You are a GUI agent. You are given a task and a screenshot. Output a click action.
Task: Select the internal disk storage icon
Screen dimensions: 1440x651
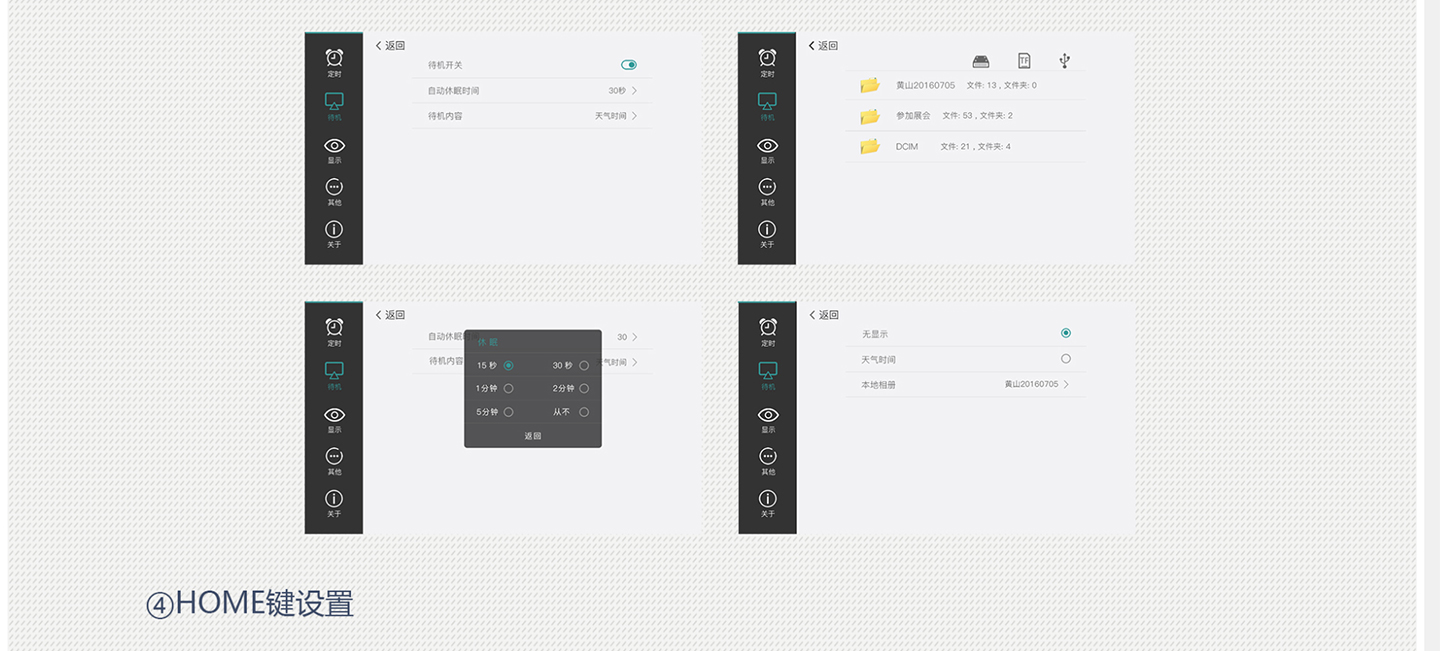pos(981,61)
